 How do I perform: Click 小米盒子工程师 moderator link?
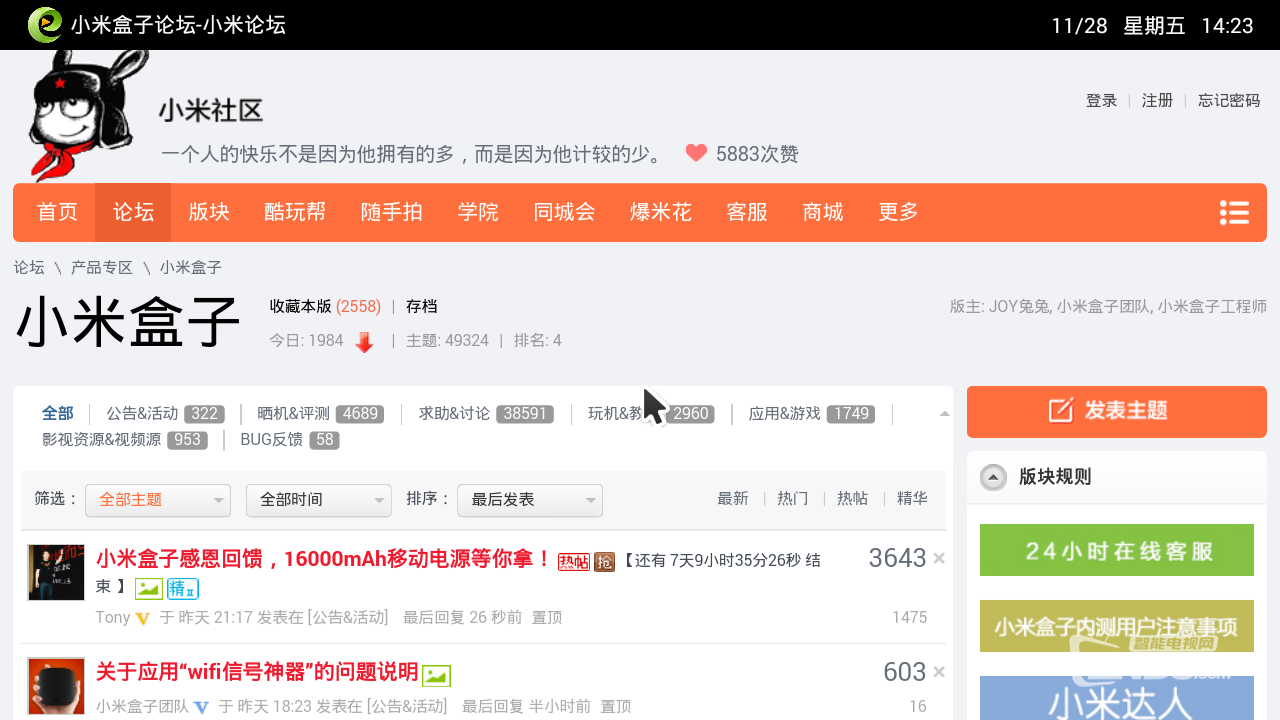1212,307
